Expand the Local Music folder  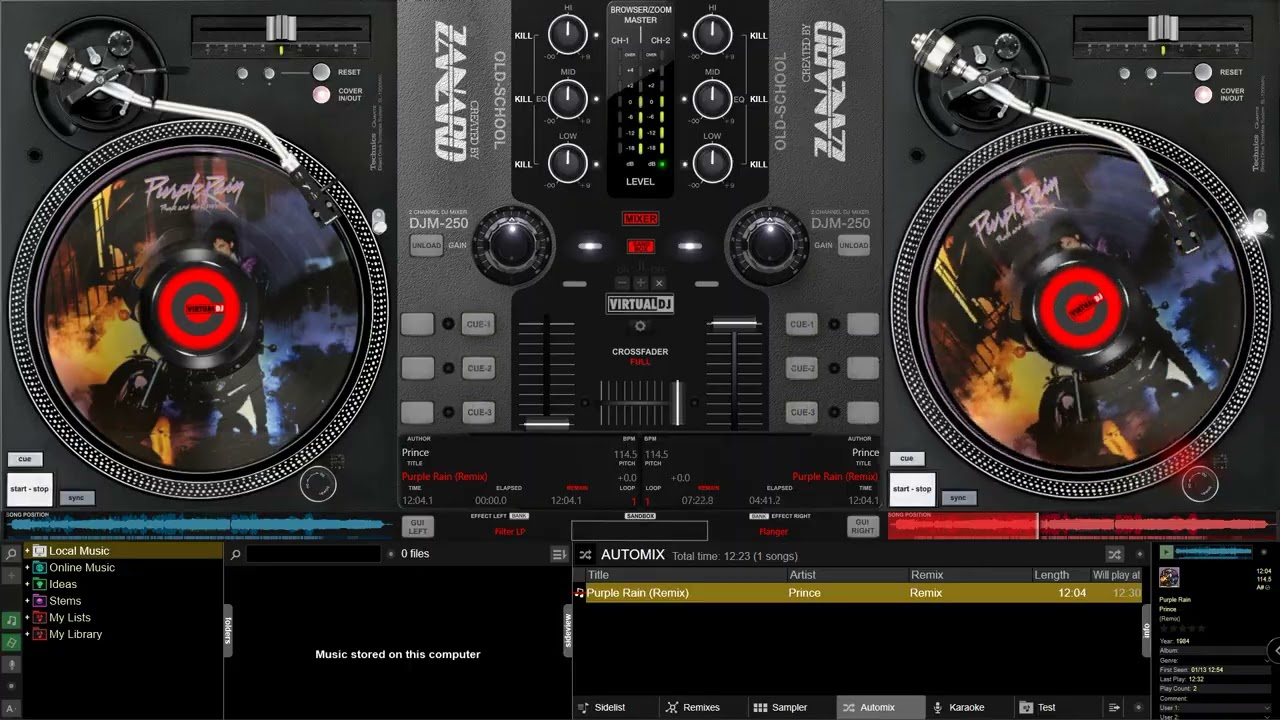[x=28, y=551]
